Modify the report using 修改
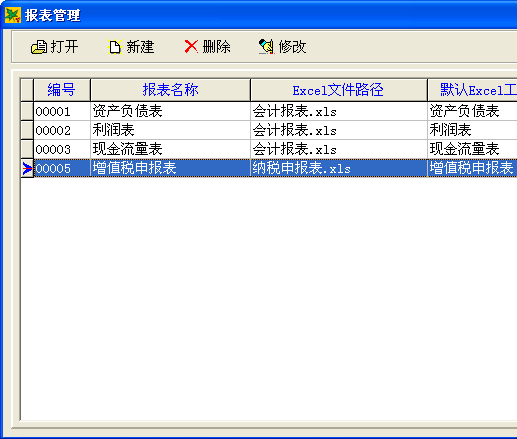517x439 pixels. coord(283,47)
